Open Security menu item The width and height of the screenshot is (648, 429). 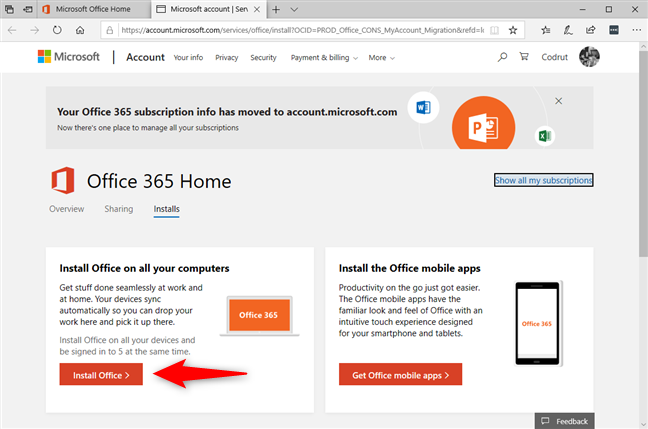tap(263, 57)
